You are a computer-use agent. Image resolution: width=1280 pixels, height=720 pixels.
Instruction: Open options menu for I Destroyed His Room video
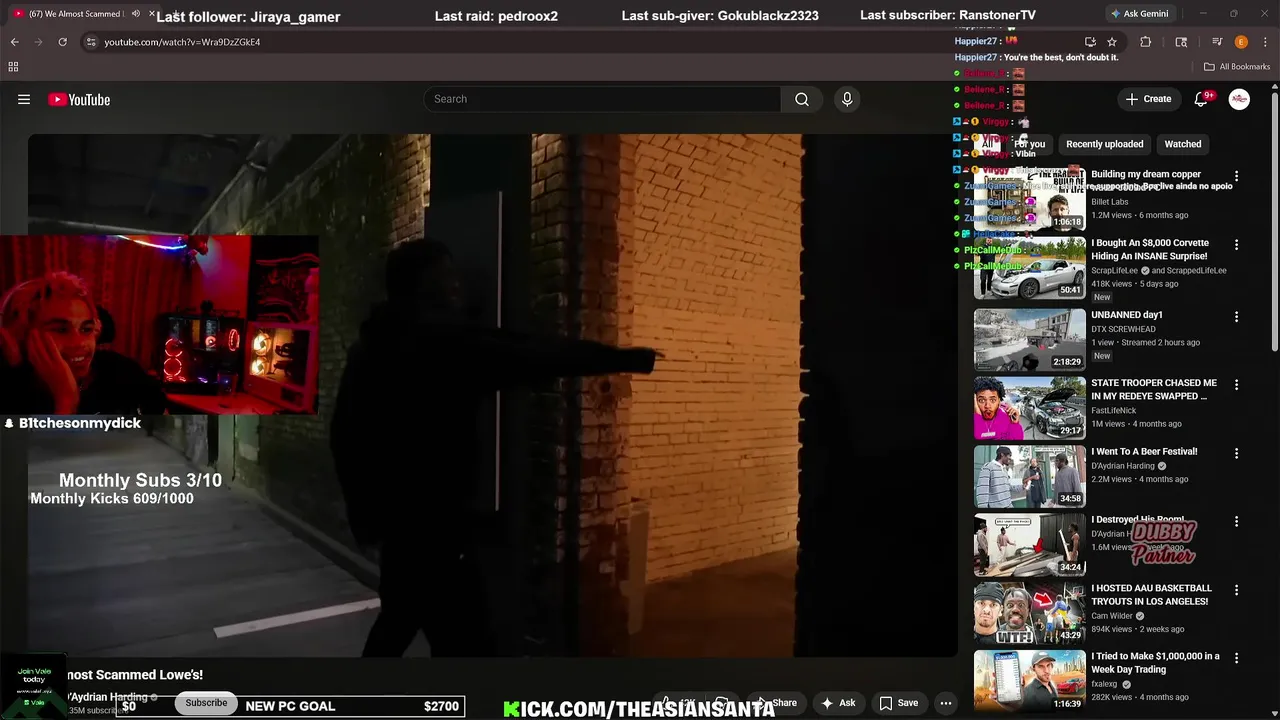pos(1236,522)
